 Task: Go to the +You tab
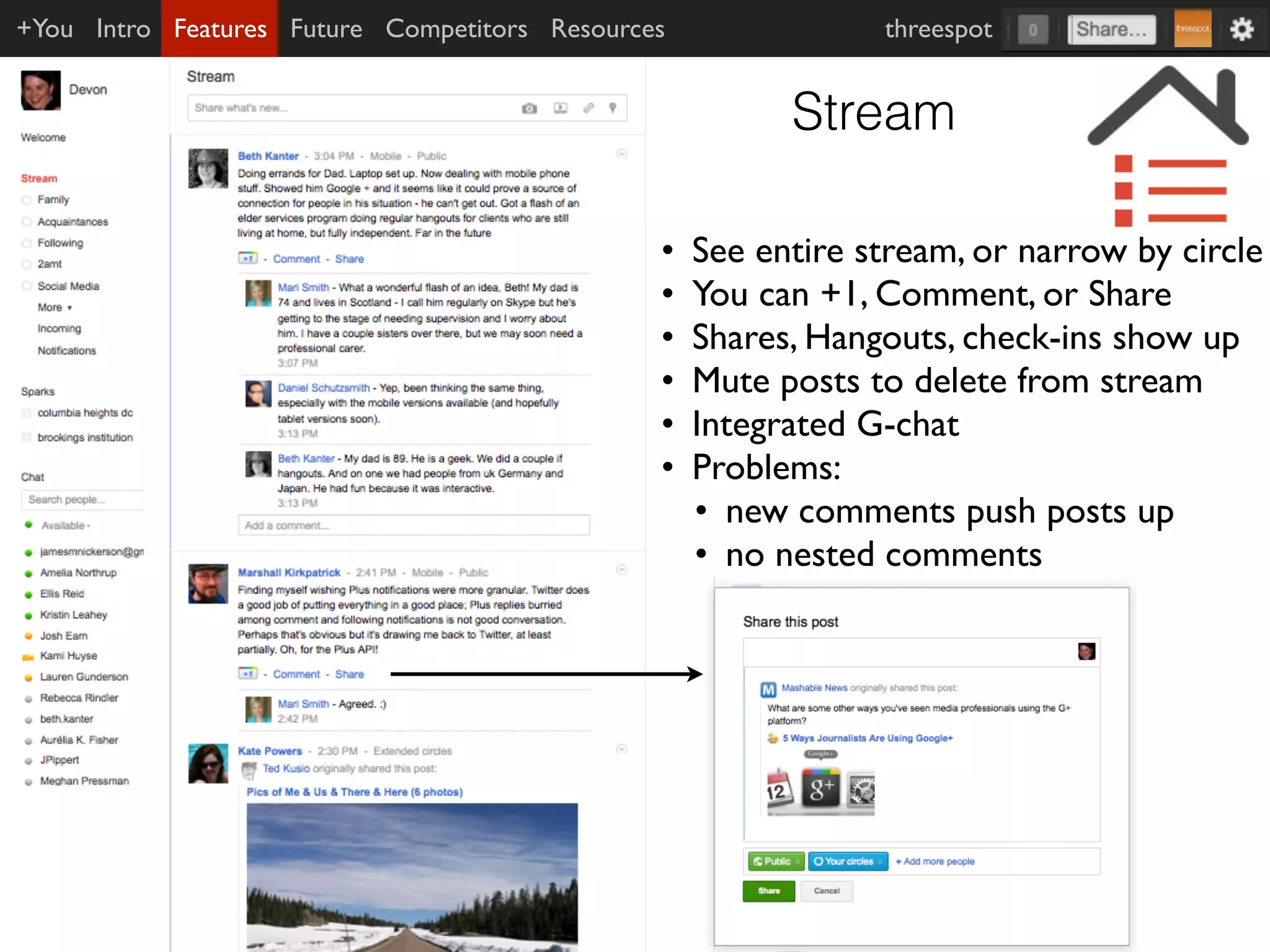45,29
